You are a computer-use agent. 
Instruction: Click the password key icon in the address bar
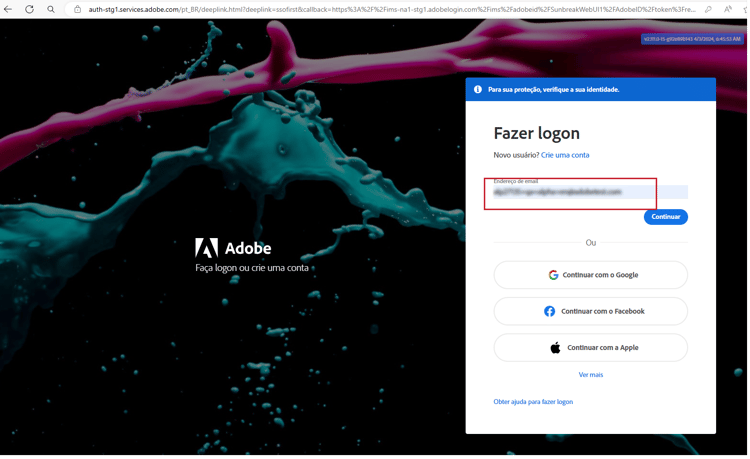708,9
